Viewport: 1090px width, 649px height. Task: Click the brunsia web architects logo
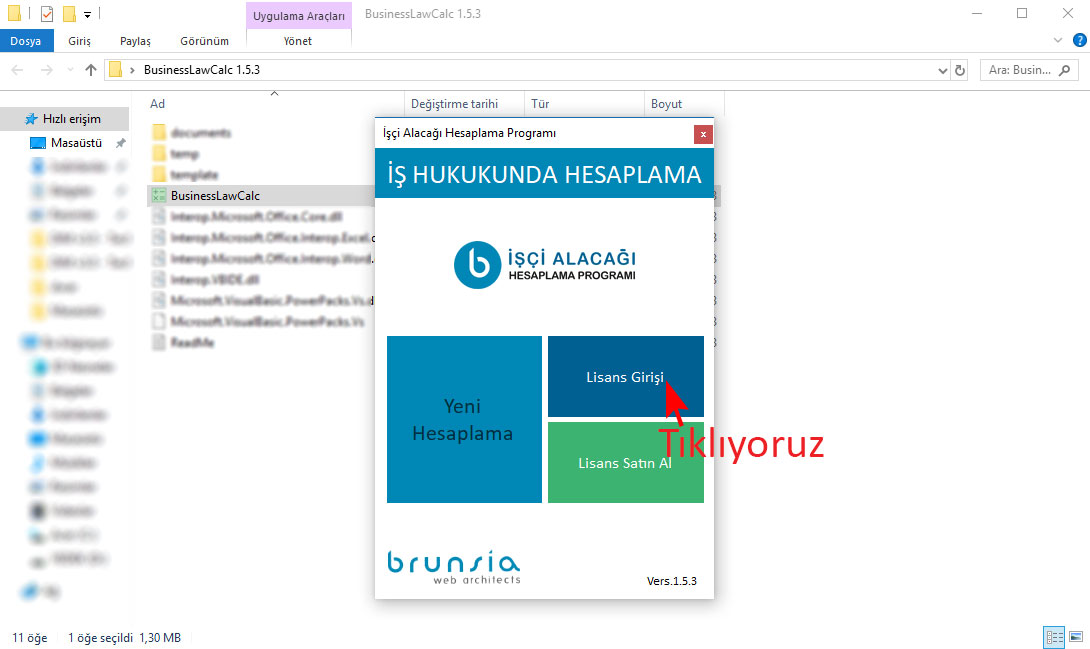point(453,568)
